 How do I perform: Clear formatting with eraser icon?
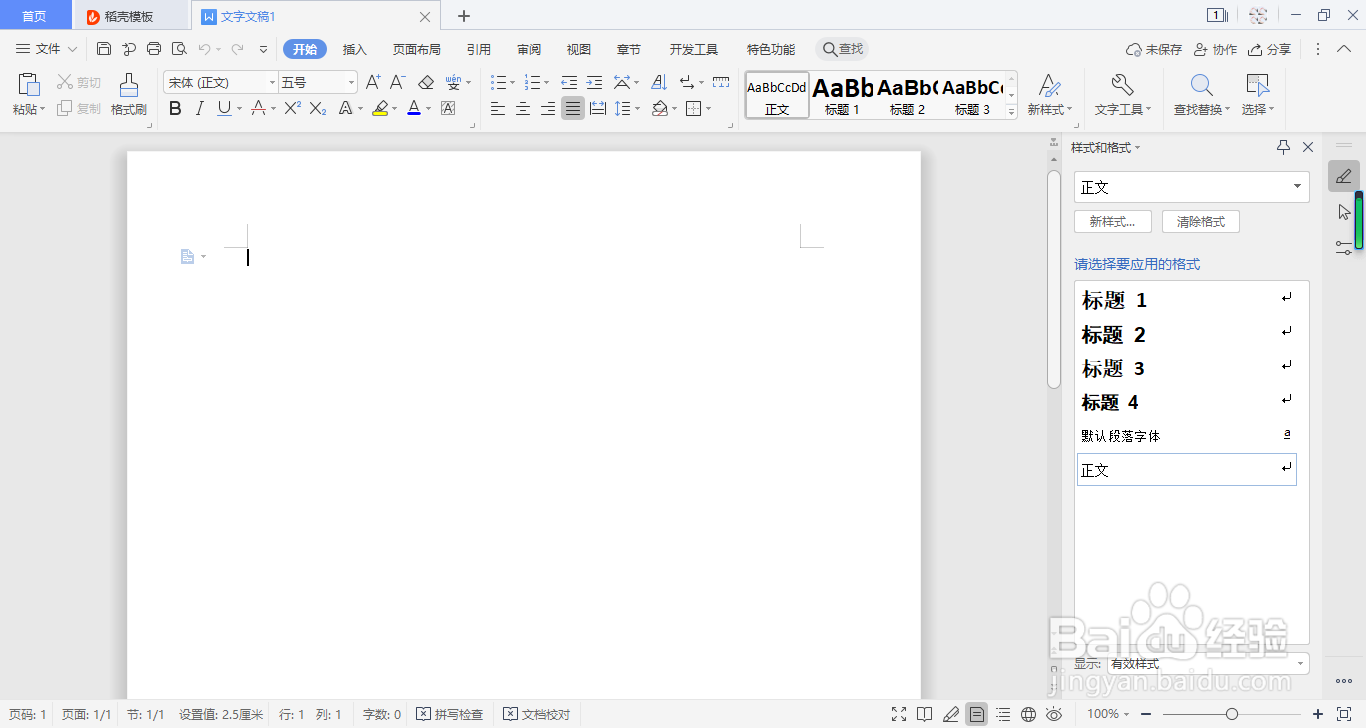[x=426, y=82]
